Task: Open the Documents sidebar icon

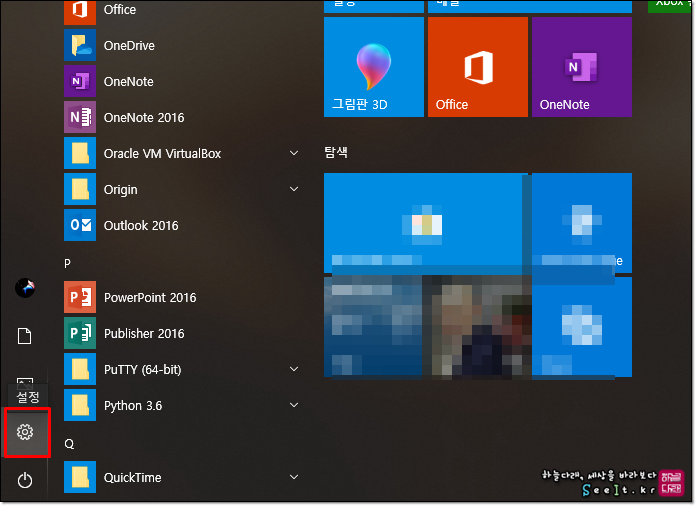Action: point(24,336)
